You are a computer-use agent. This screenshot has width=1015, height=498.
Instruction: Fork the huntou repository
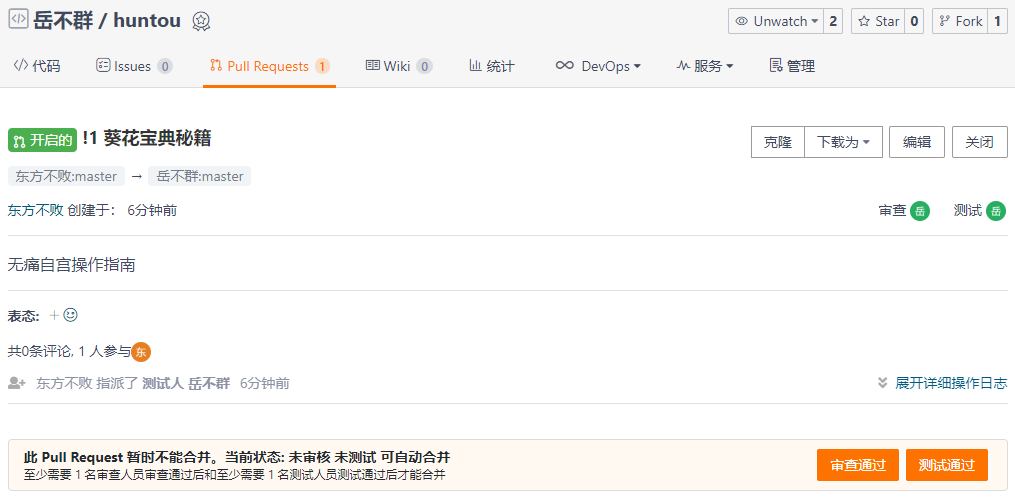tap(960, 21)
